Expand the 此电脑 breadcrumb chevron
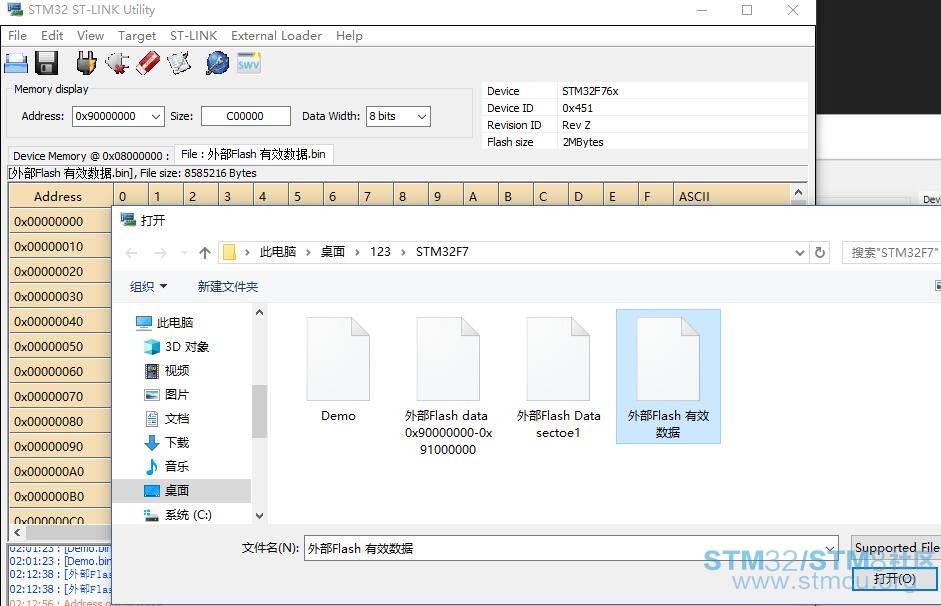Viewport: 941px width, 606px height. [308, 253]
